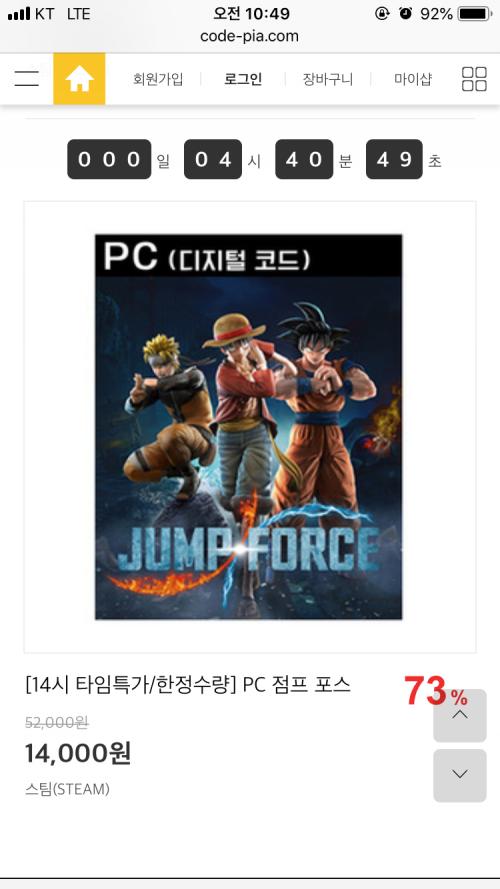Open the hamburger menu icon
500x889 pixels.
(x=27, y=78)
